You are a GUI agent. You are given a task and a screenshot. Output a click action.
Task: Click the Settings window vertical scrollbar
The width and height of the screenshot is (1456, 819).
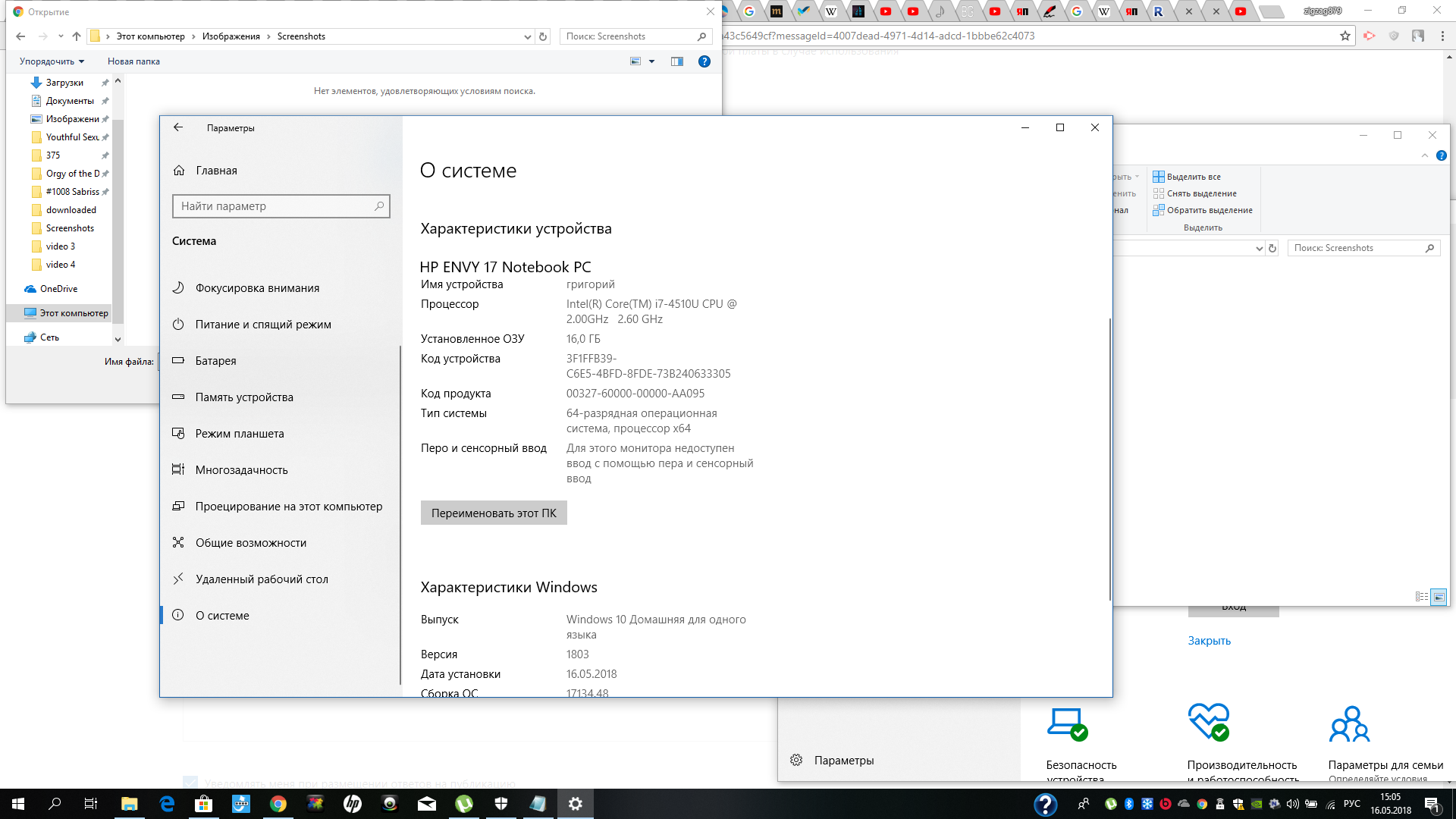pyautogui.click(x=1109, y=459)
